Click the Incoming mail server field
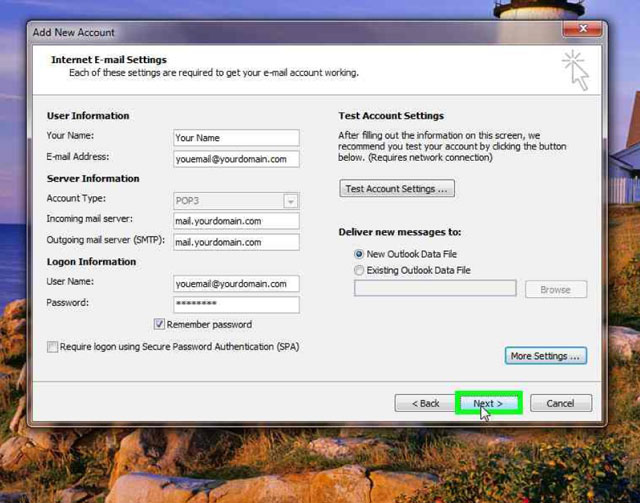 click(236, 221)
